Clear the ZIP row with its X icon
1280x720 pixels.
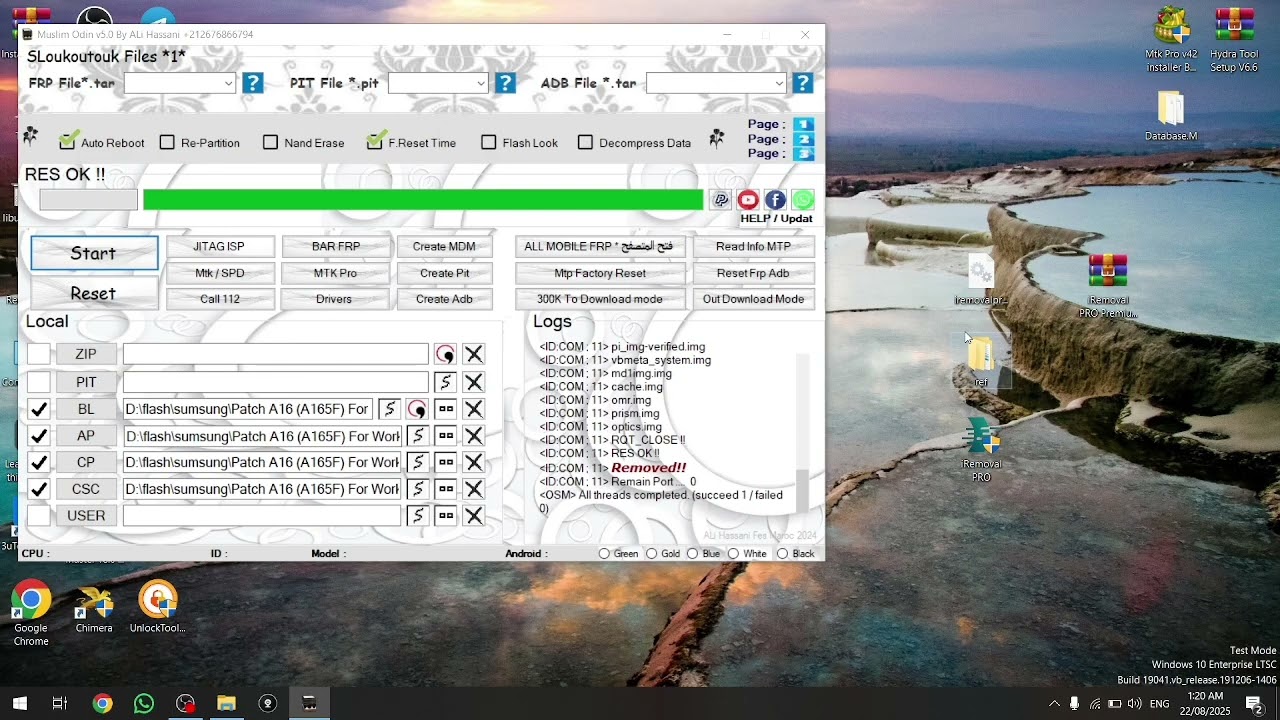474,355
